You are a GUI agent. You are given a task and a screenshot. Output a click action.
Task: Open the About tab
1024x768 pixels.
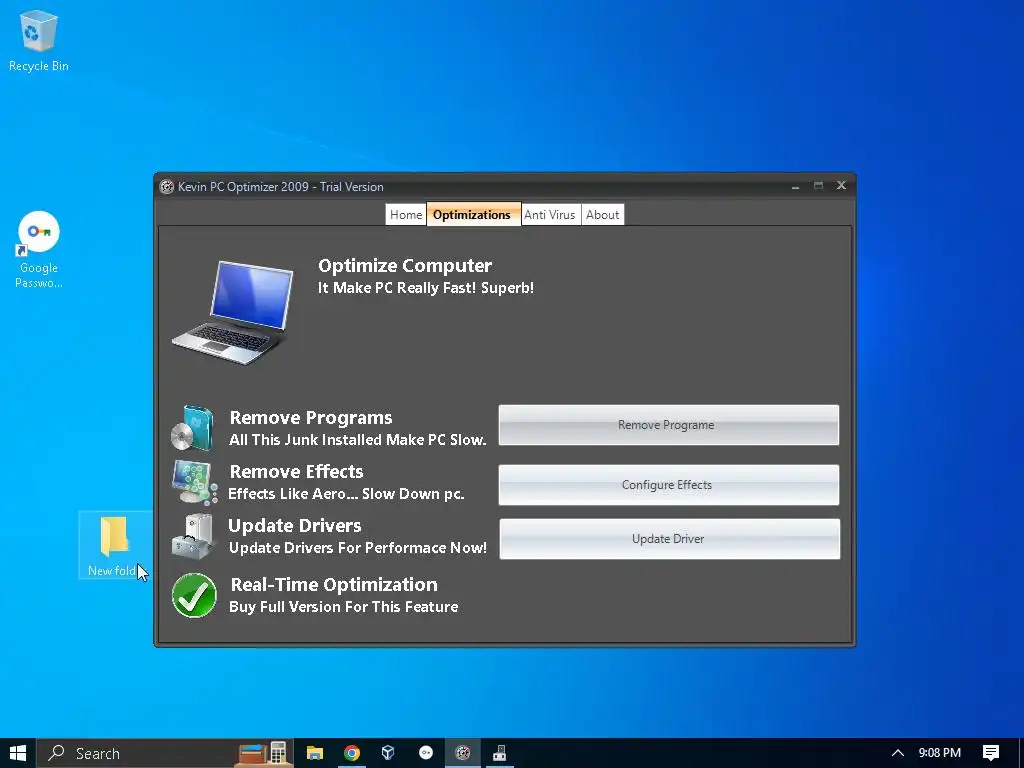[x=602, y=215]
